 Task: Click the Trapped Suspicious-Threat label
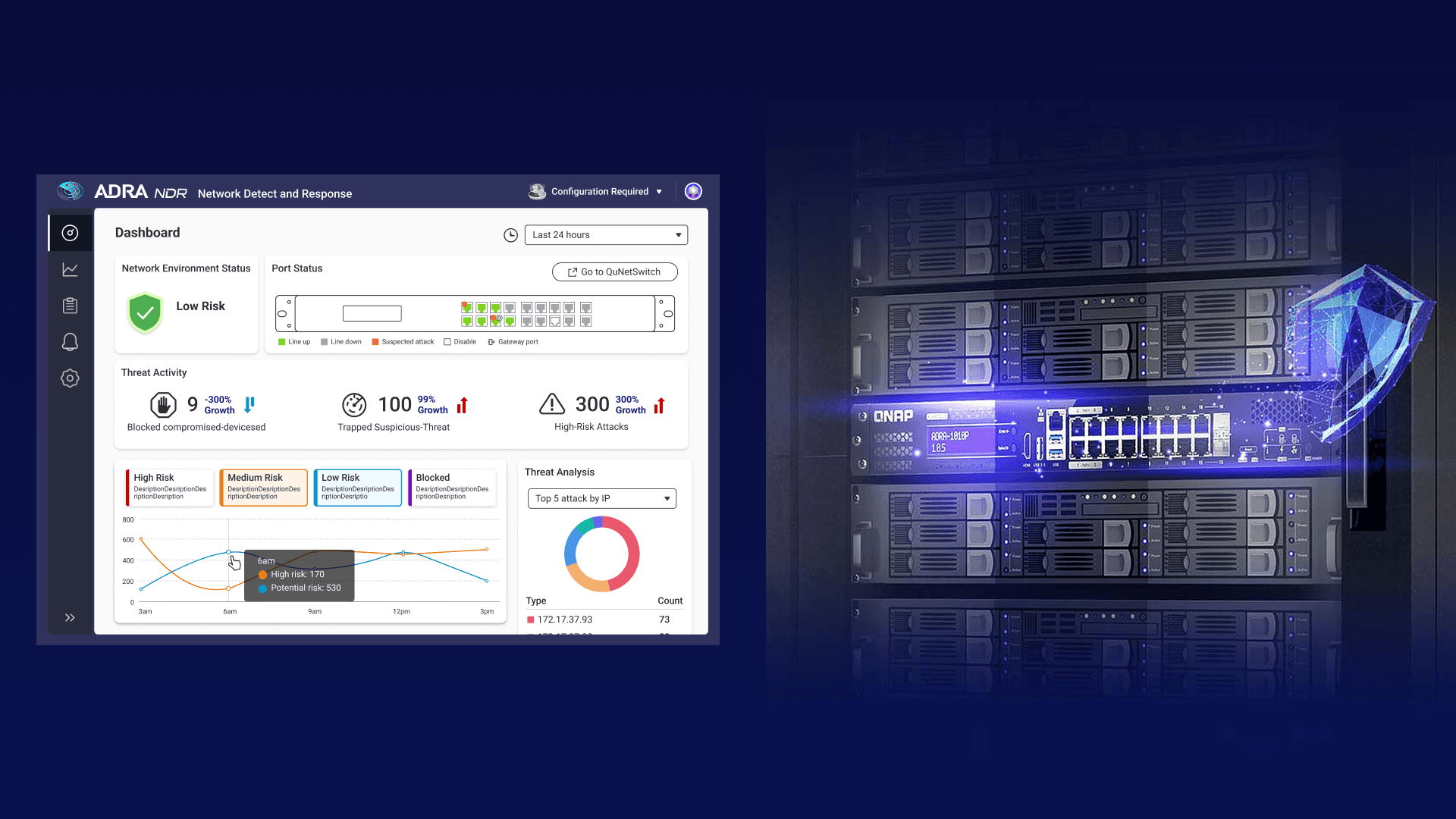click(x=394, y=427)
